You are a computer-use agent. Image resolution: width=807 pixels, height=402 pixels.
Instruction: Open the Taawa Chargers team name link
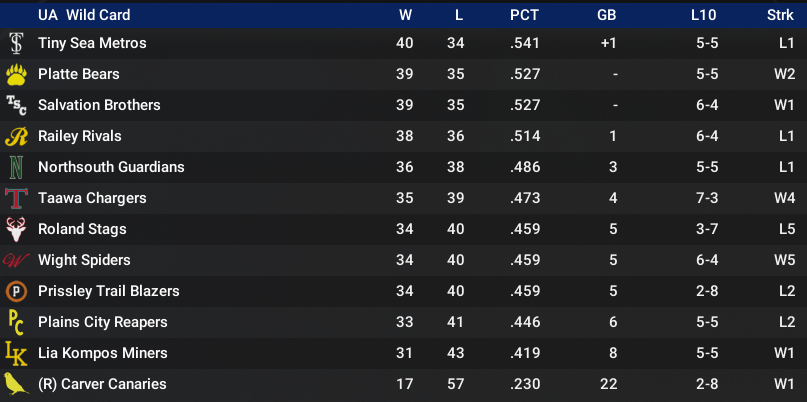coord(92,198)
